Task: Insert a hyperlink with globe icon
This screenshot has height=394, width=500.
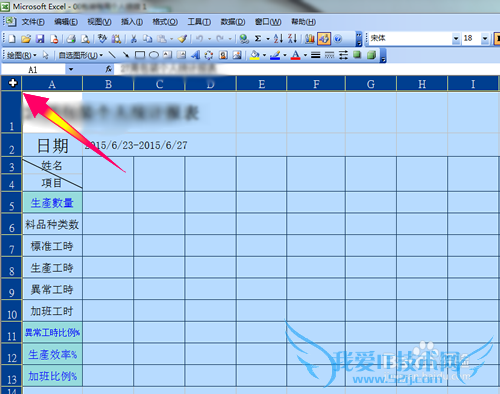Action: 244,39
